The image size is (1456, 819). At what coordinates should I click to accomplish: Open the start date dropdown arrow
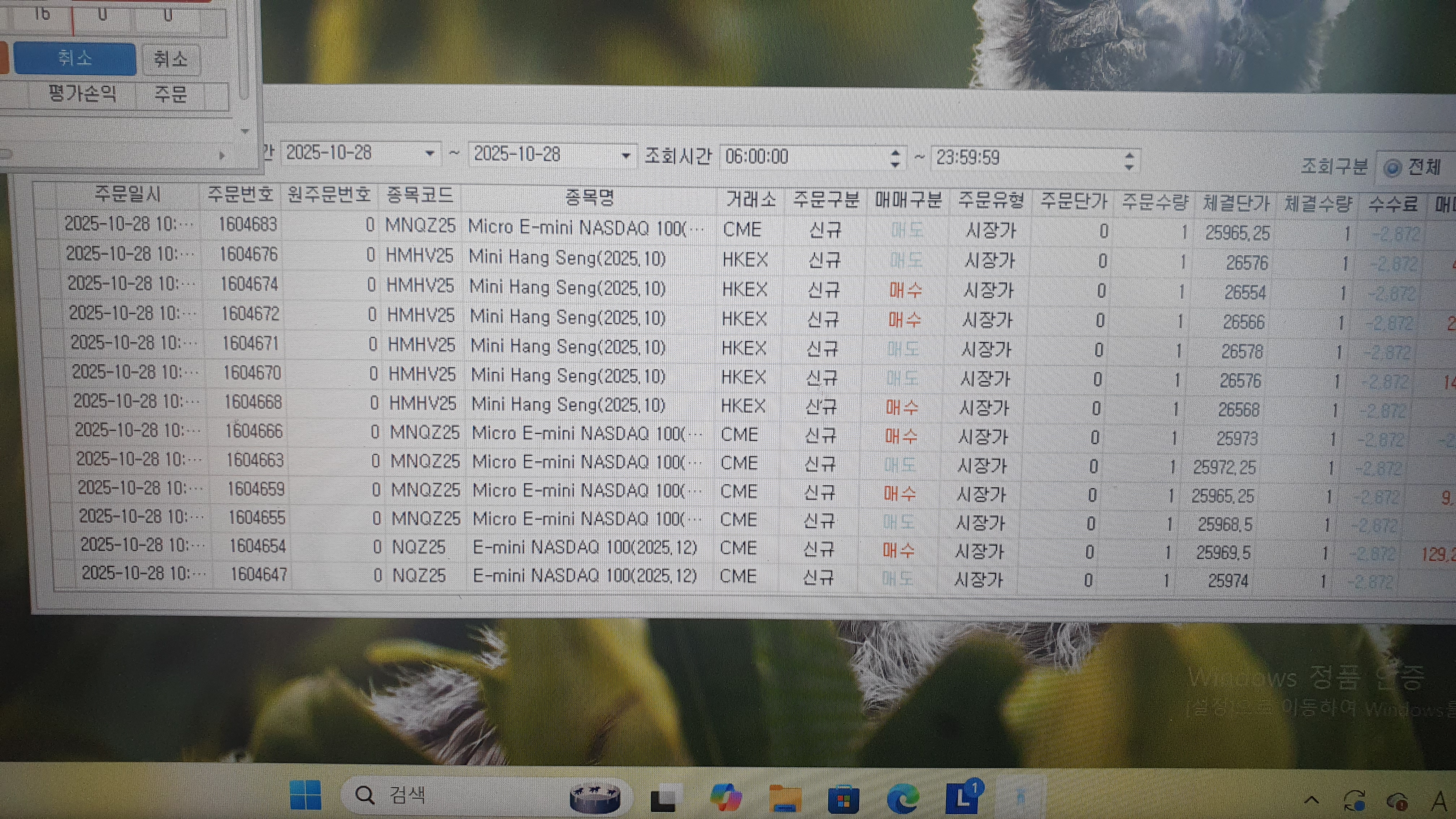tap(430, 154)
